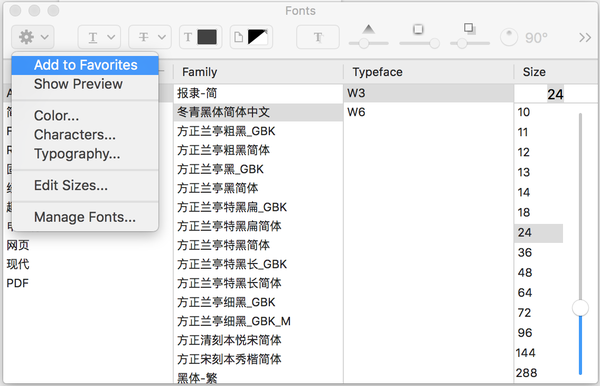Screen dimensions: 600x386
Task: Select the 方正兰亭黑_GBK font family
Action: click(258, 169)
